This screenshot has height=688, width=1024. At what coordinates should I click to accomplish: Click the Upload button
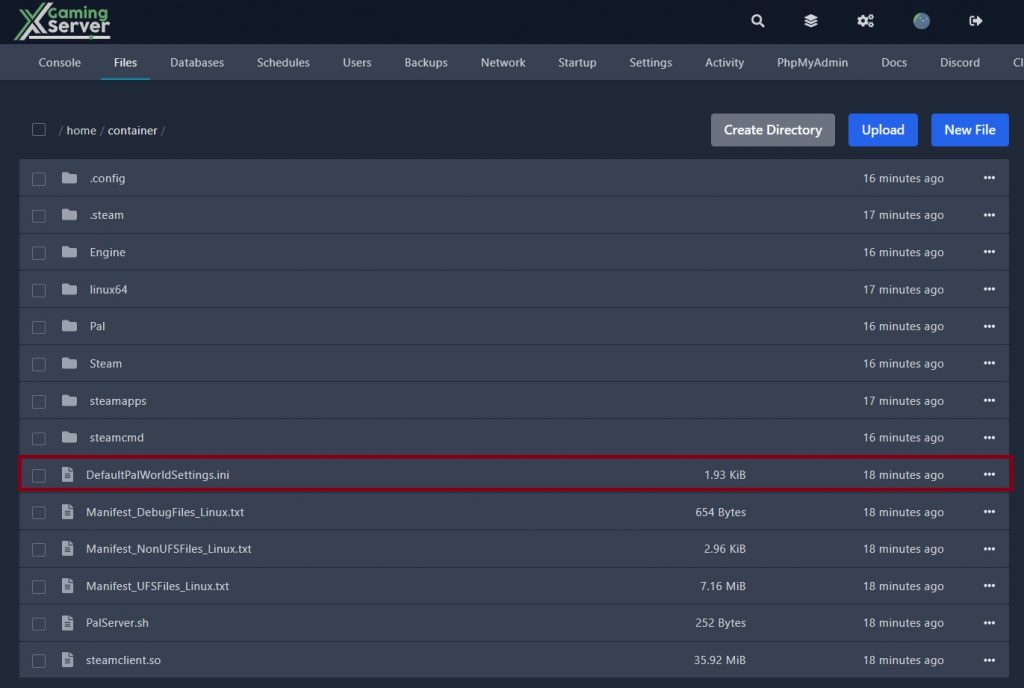click(x=882, y=129)
